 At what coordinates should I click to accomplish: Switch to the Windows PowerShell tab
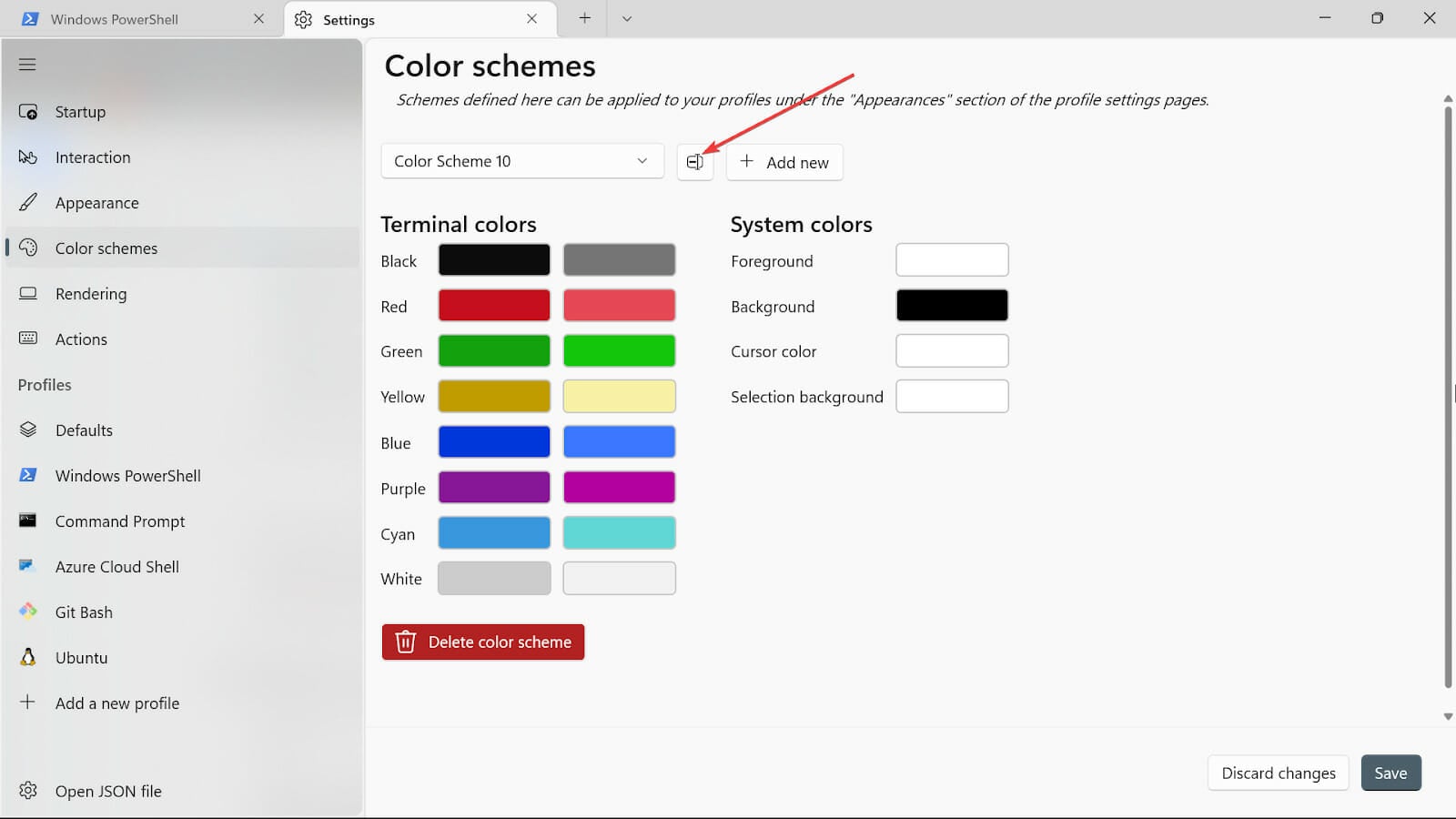pos(114,19)
